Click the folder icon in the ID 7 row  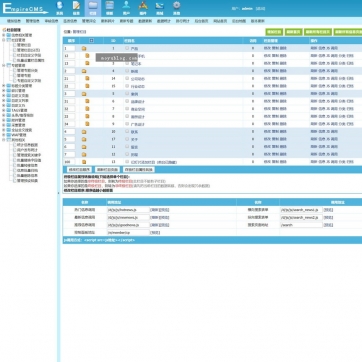coord(87,109)
